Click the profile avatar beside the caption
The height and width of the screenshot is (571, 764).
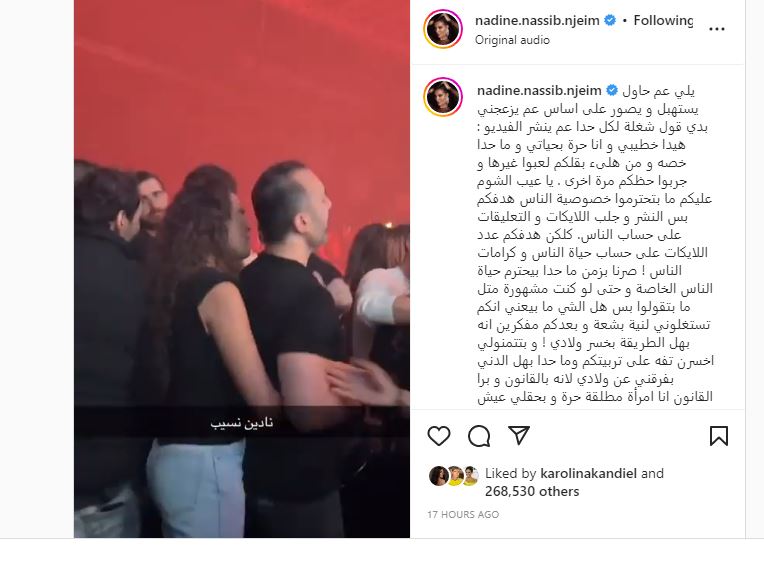pyautogui.click(x=443, y=97)
